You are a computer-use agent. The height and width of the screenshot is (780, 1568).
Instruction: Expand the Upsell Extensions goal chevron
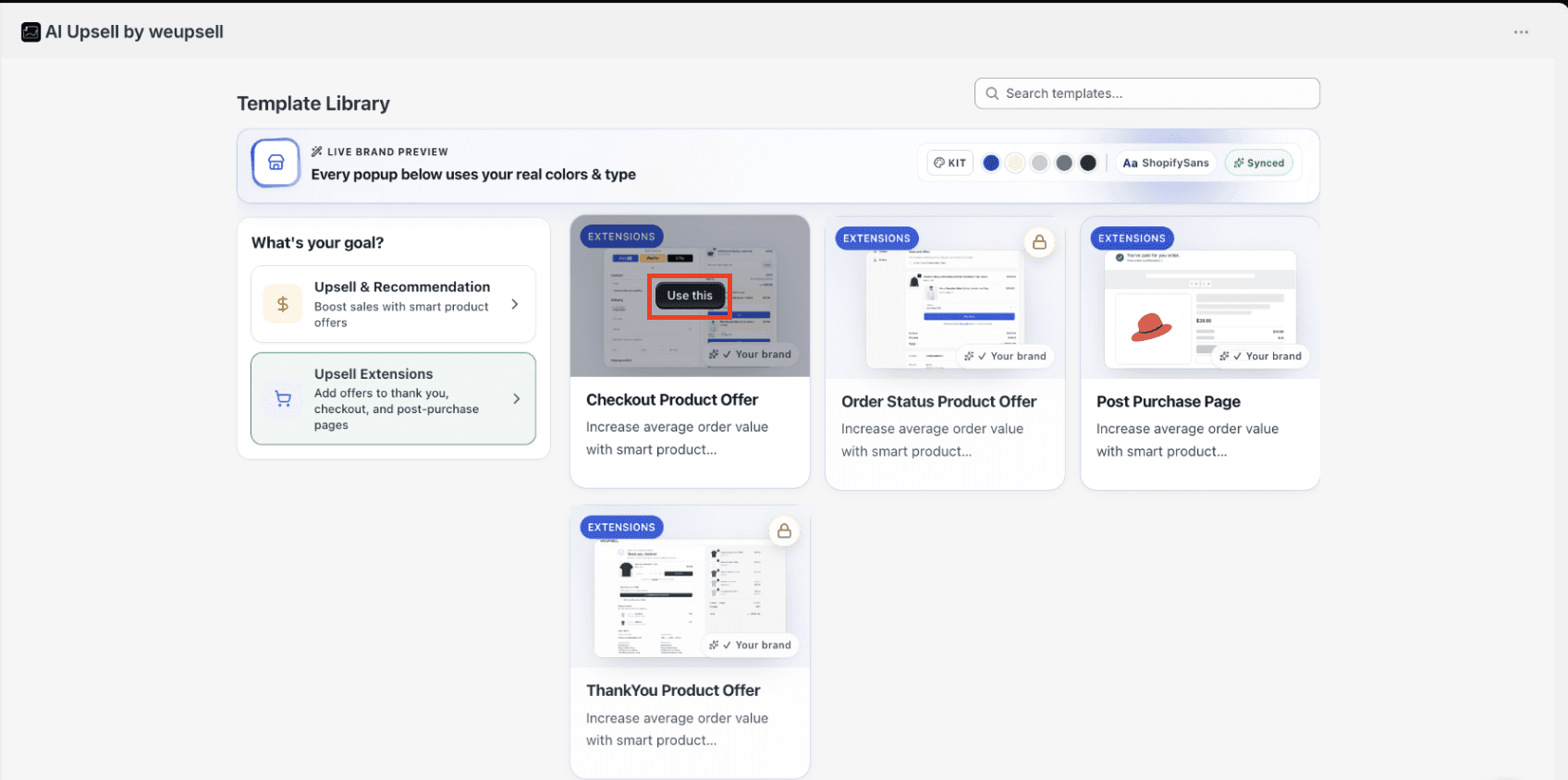[x=516, y=398]
